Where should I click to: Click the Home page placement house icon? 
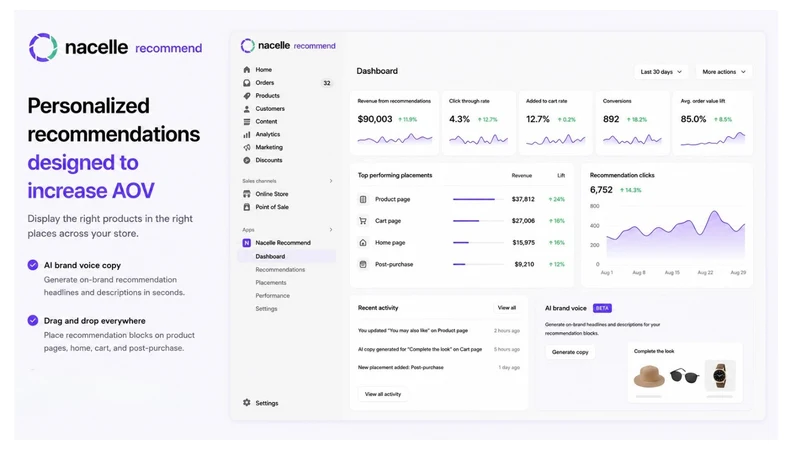coord(363,242)
